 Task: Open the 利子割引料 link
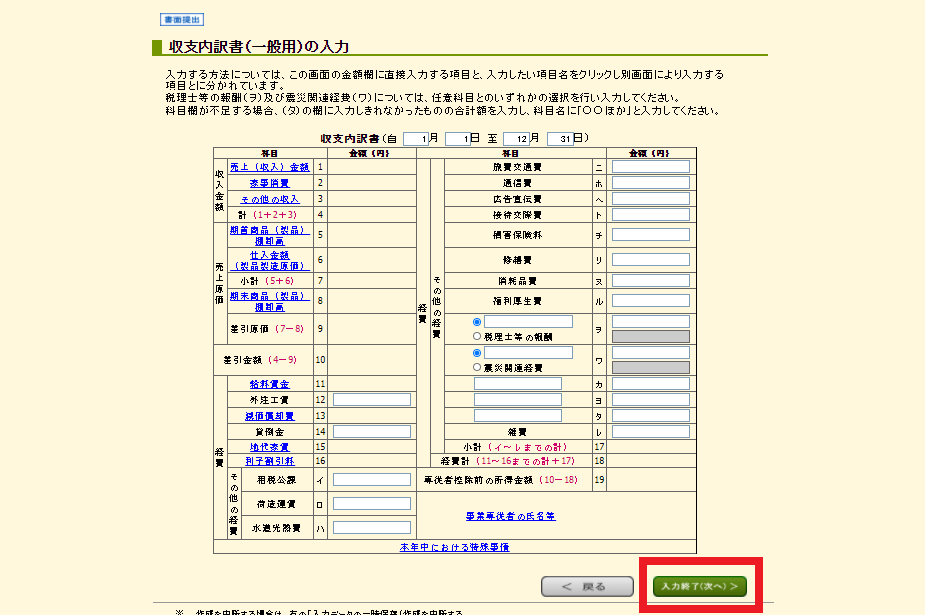coord(270,461)
